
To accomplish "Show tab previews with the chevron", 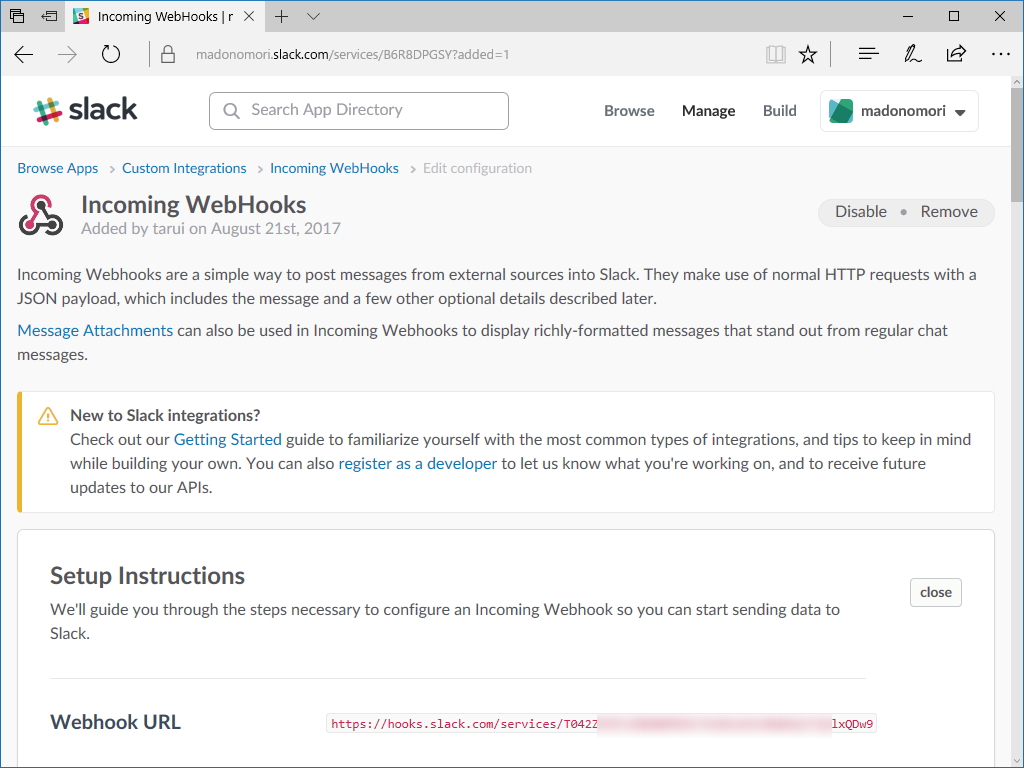I will (313, 16).
